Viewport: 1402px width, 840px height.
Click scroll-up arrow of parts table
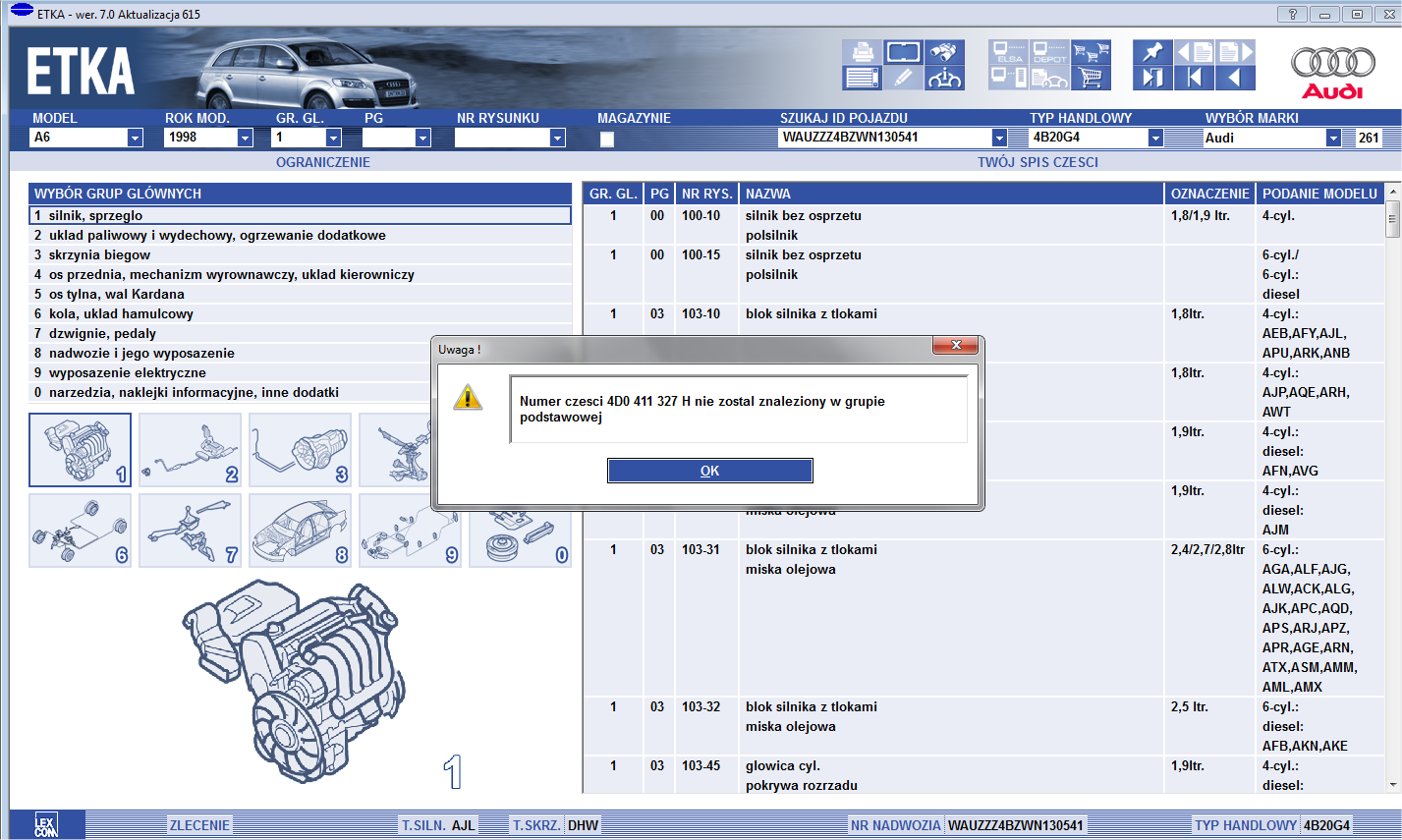pos(1392,193)
